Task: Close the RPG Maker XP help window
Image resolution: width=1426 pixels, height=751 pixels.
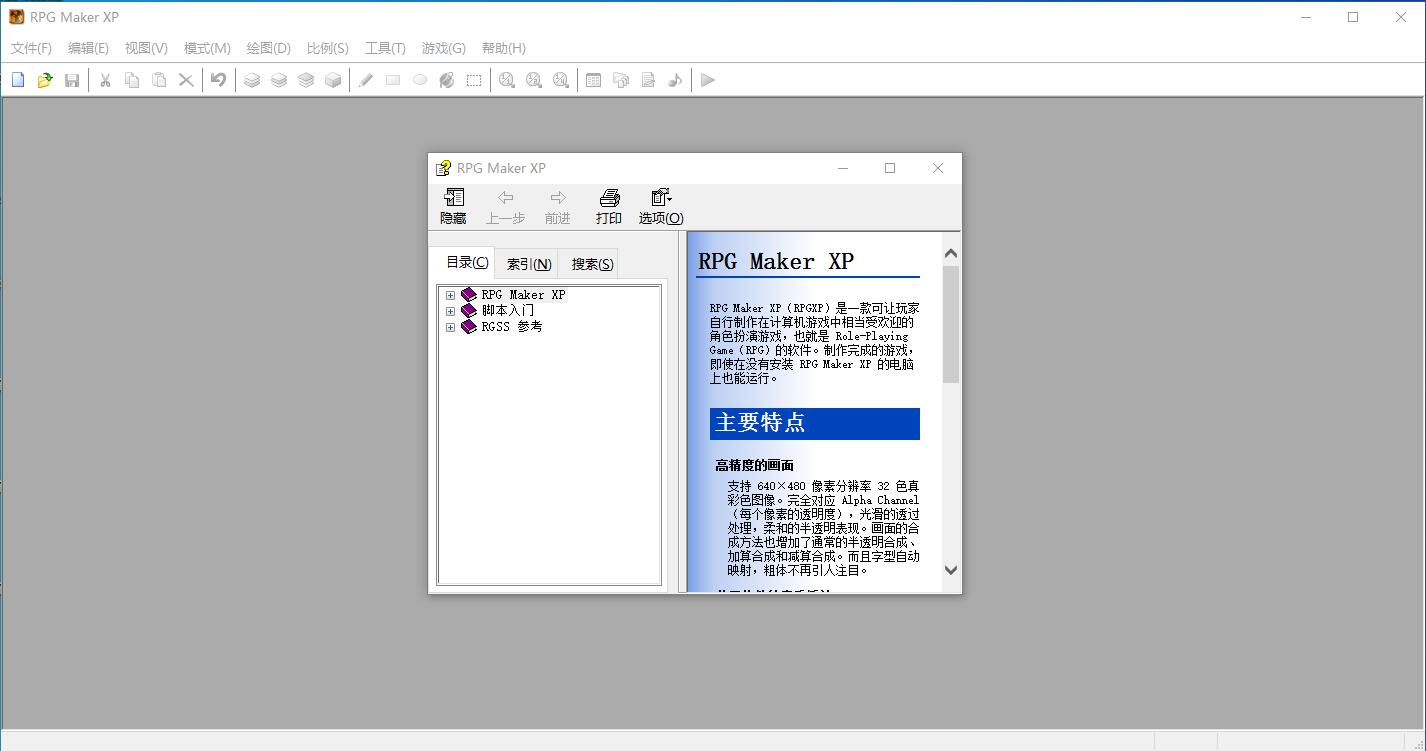Action: [938, 168]
